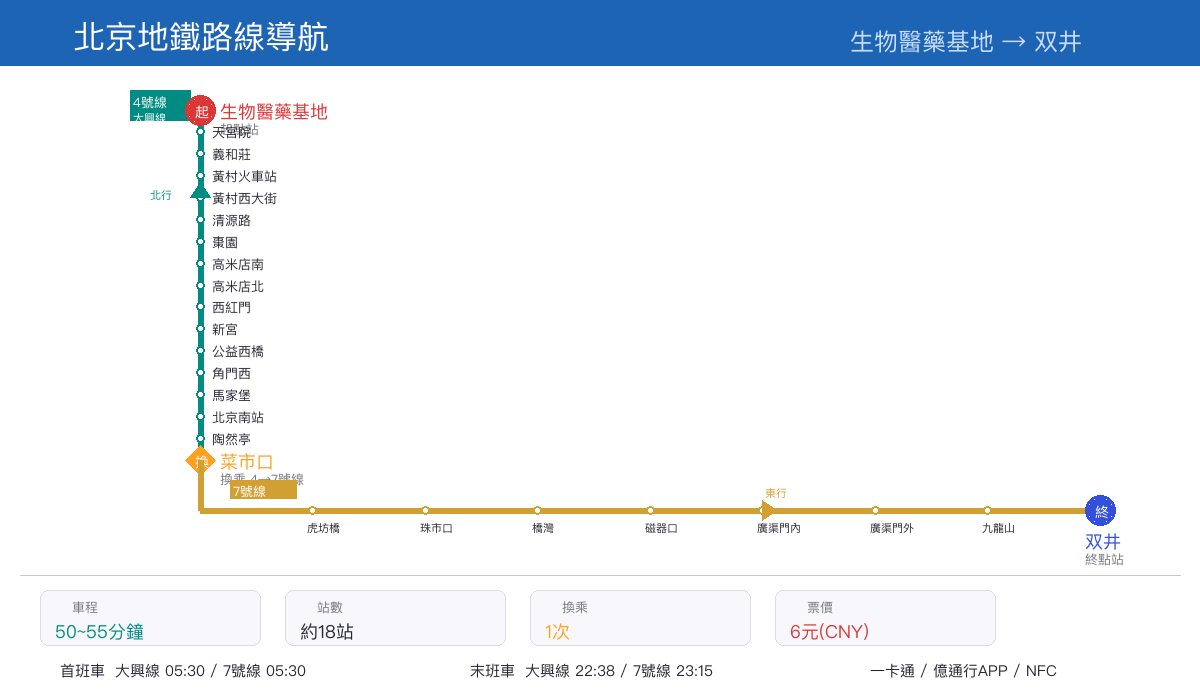The height and width of the screenshot is (700, 1200).
Task: Select 北京南站 station on green line
Action: [201, 417]
